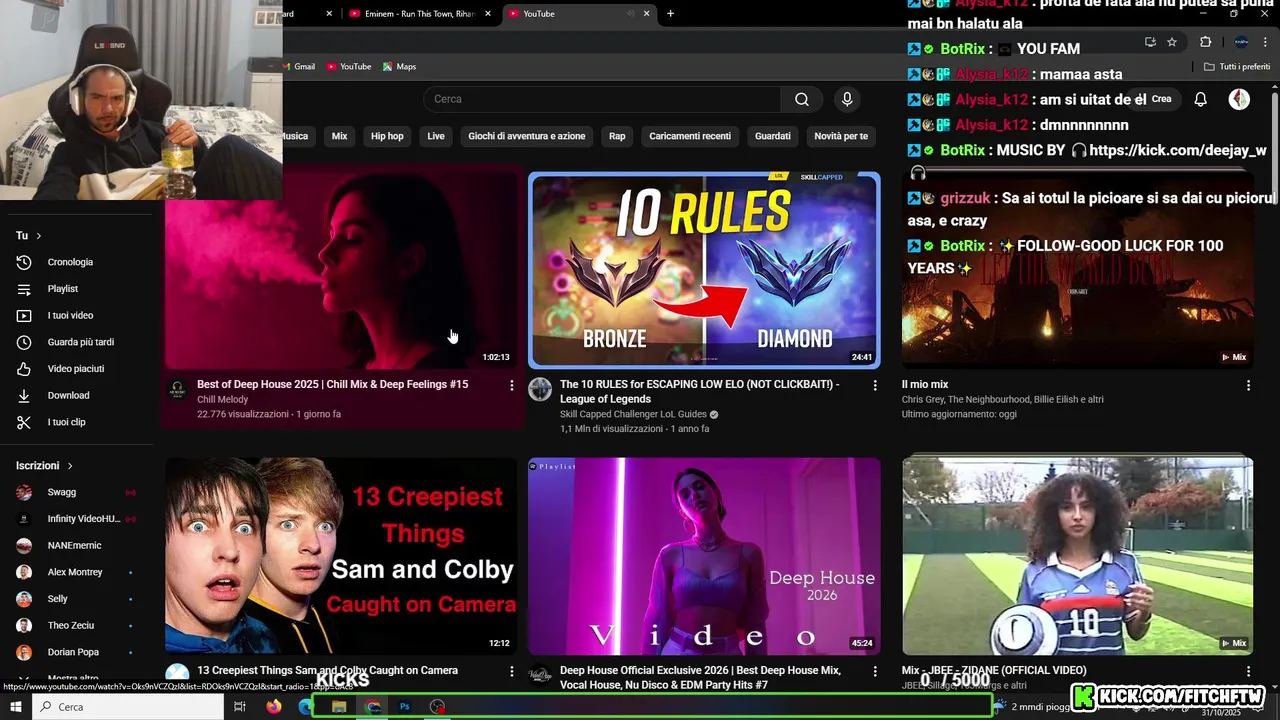Screen dimensions: 1280x720
Task: Open NANEmernic subscription channel
Action: coord(74,546)
